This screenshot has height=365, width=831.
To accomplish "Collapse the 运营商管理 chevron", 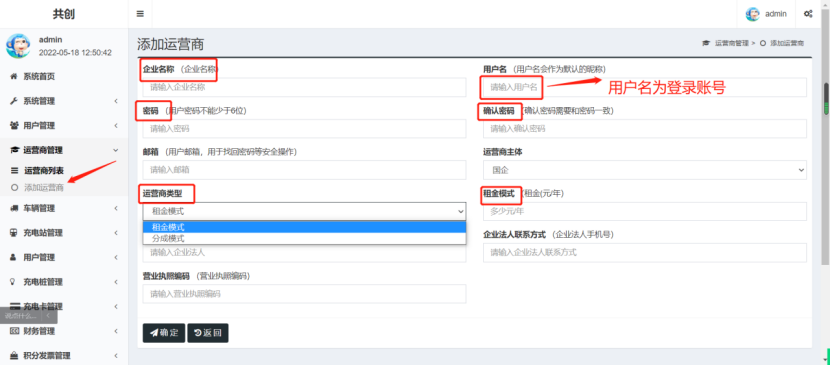I will (116, 150).
